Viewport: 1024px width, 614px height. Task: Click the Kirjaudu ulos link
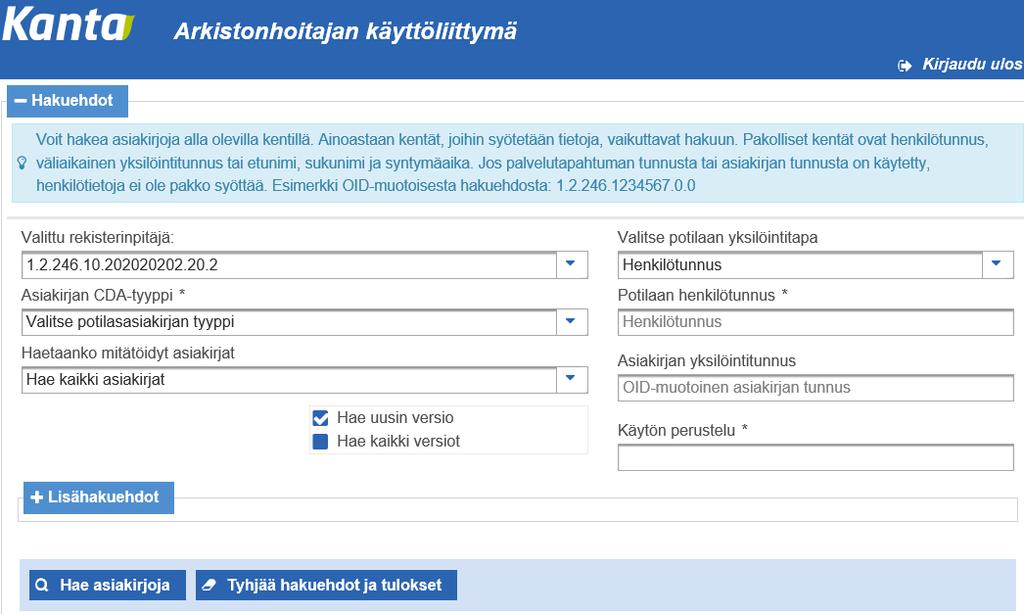tap(972, 64)
